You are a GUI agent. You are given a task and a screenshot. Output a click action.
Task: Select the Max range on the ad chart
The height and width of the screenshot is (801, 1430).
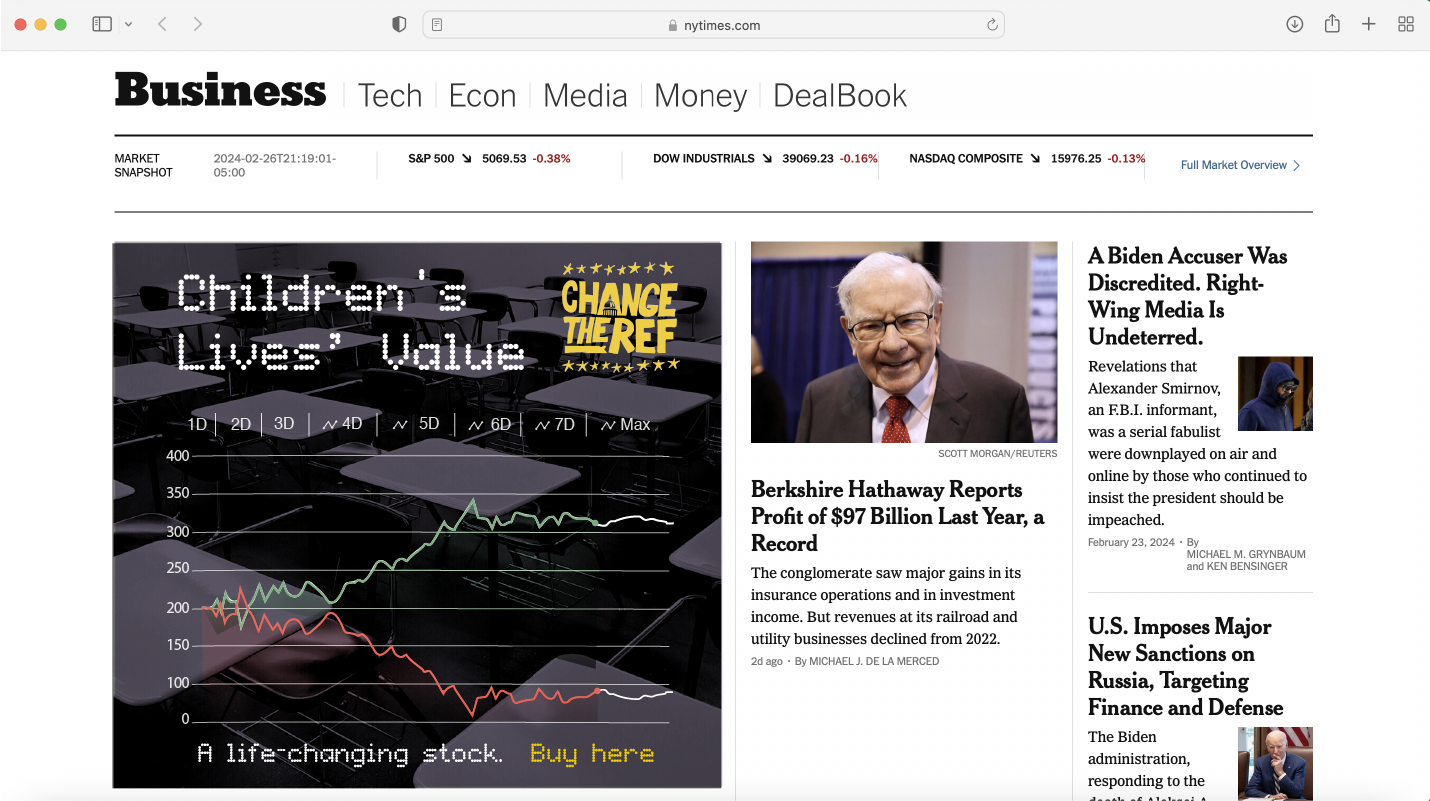coord(625,424)
